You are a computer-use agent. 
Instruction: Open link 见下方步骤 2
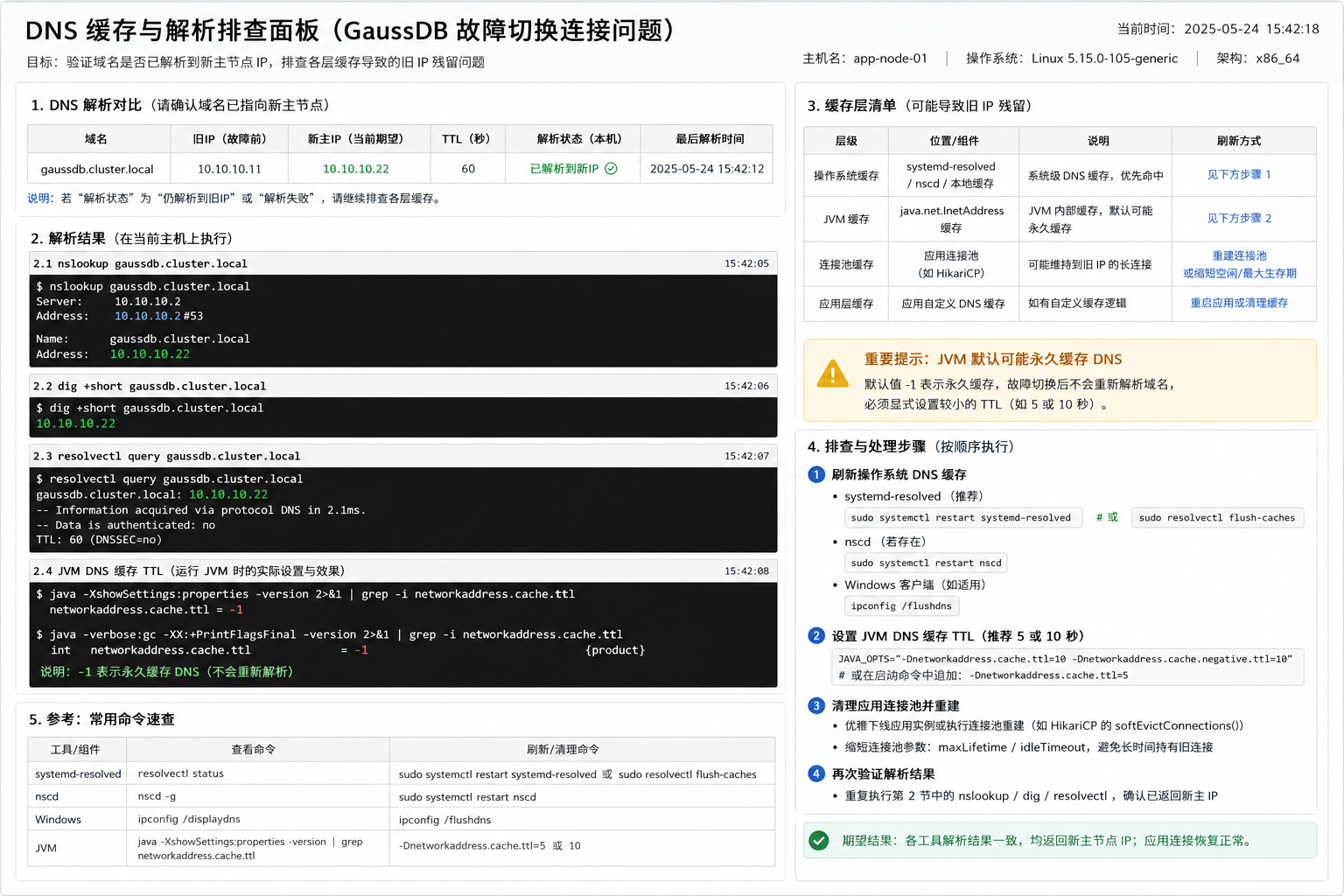[1239, 219]
